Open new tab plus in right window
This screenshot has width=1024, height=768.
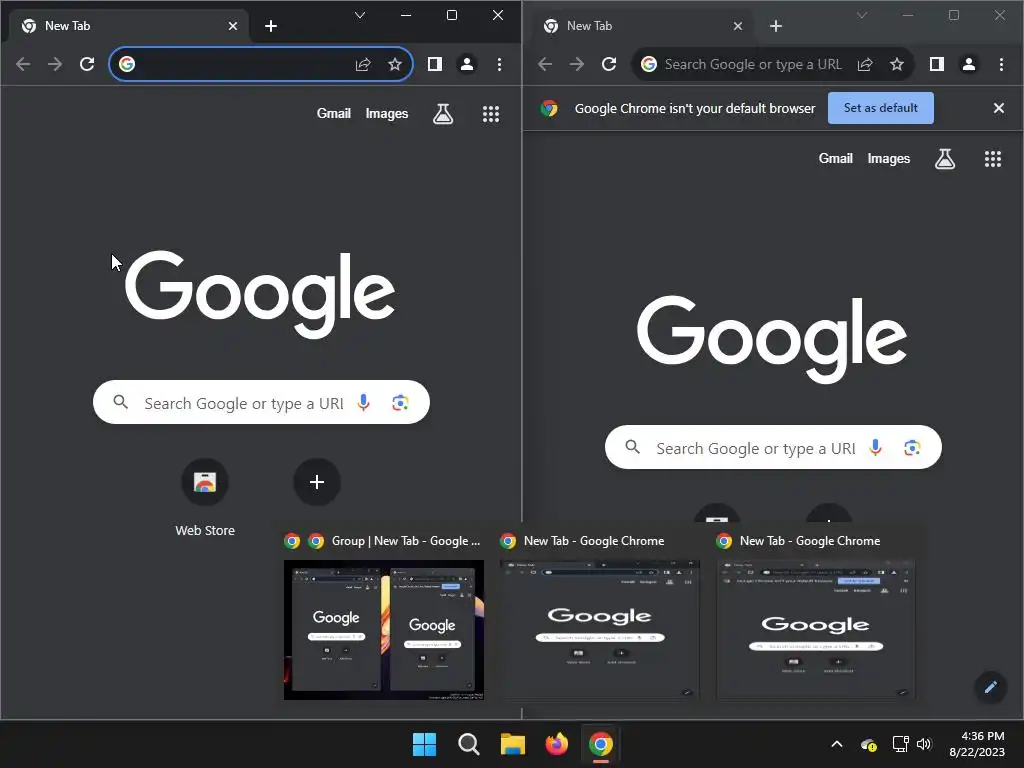tap(776, 26)
